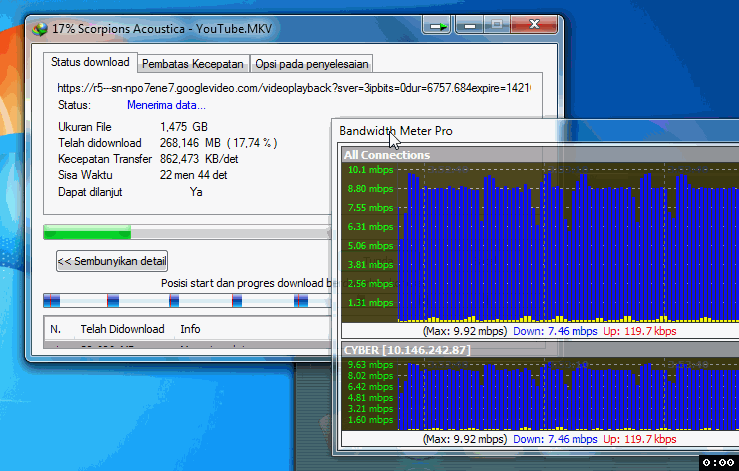This screenshot has width=739, height=471.
Task: Click the N. column header
Action: [56, 329]
